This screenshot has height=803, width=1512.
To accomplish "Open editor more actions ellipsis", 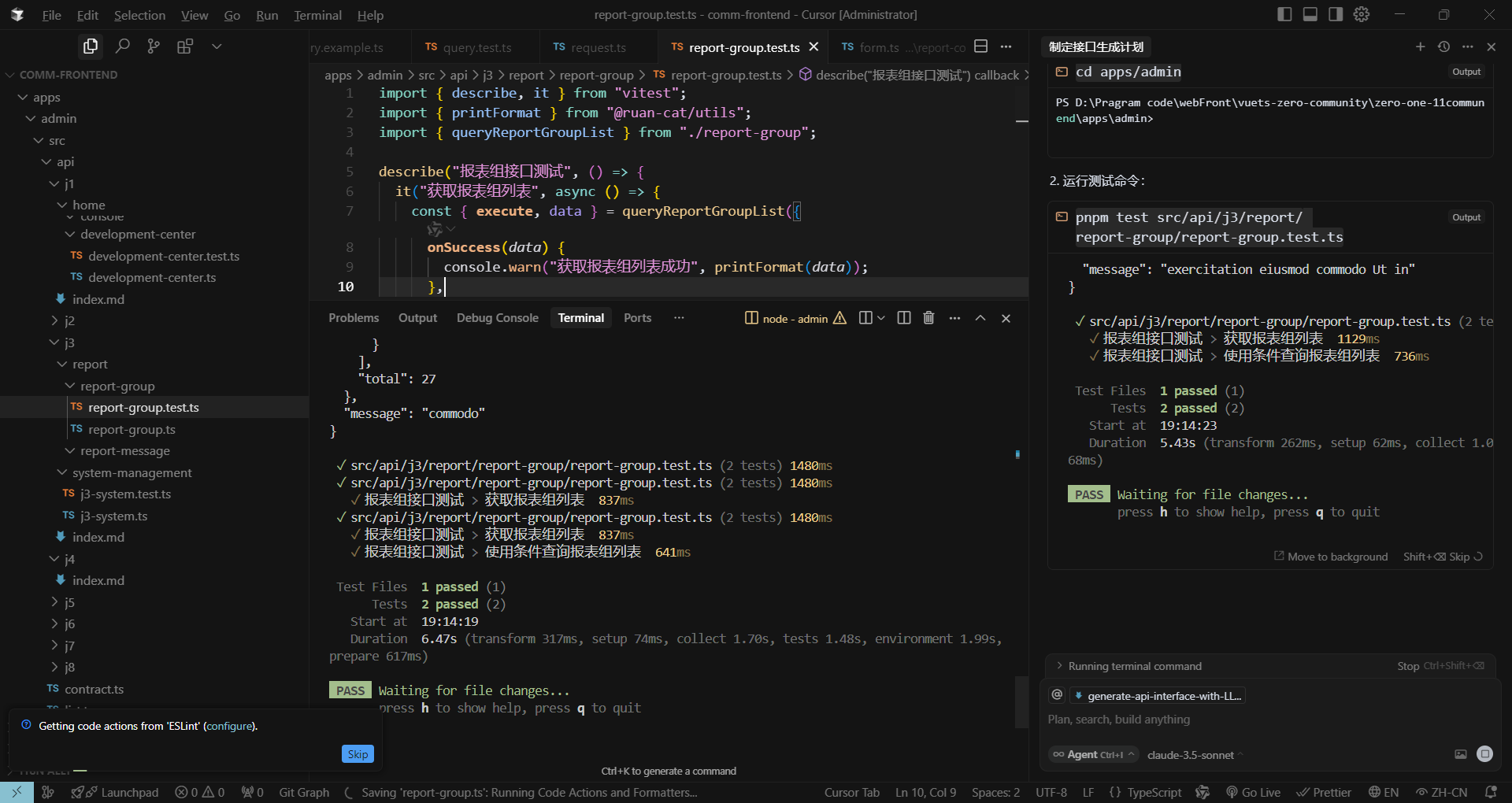I will click(x=1006, y=46).
